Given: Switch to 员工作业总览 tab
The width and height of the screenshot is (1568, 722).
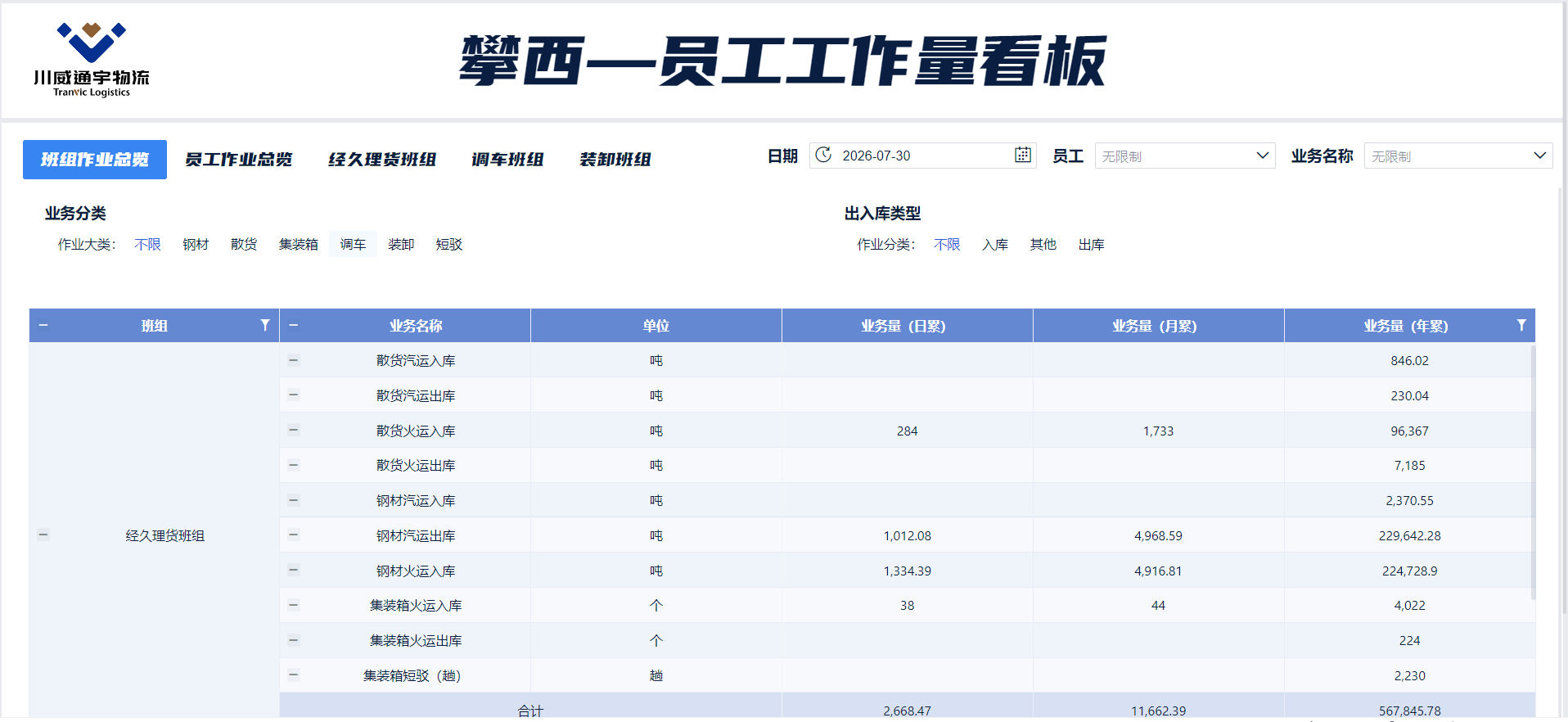Looking at the screenshot, I should pos(238,160).
